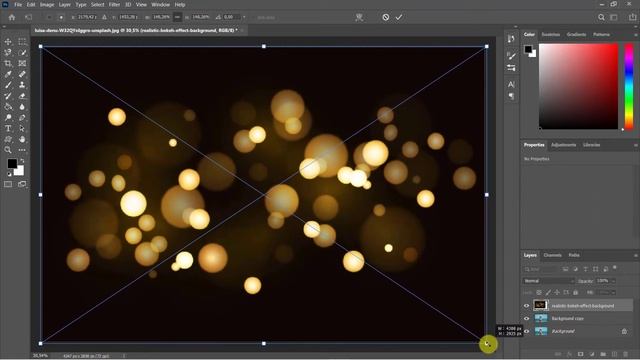Viewport: 640px width, 360px height.
Task: Select the Lasso tool
Action: point(8,53)
